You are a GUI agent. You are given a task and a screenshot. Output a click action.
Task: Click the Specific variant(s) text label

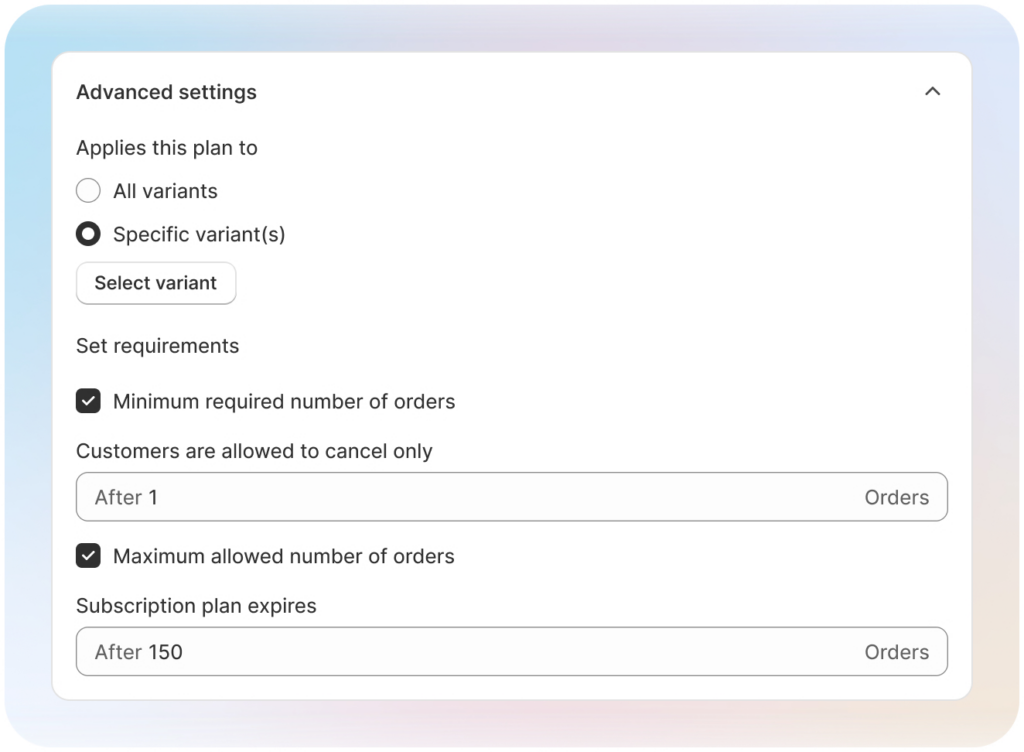pos(200,233)
